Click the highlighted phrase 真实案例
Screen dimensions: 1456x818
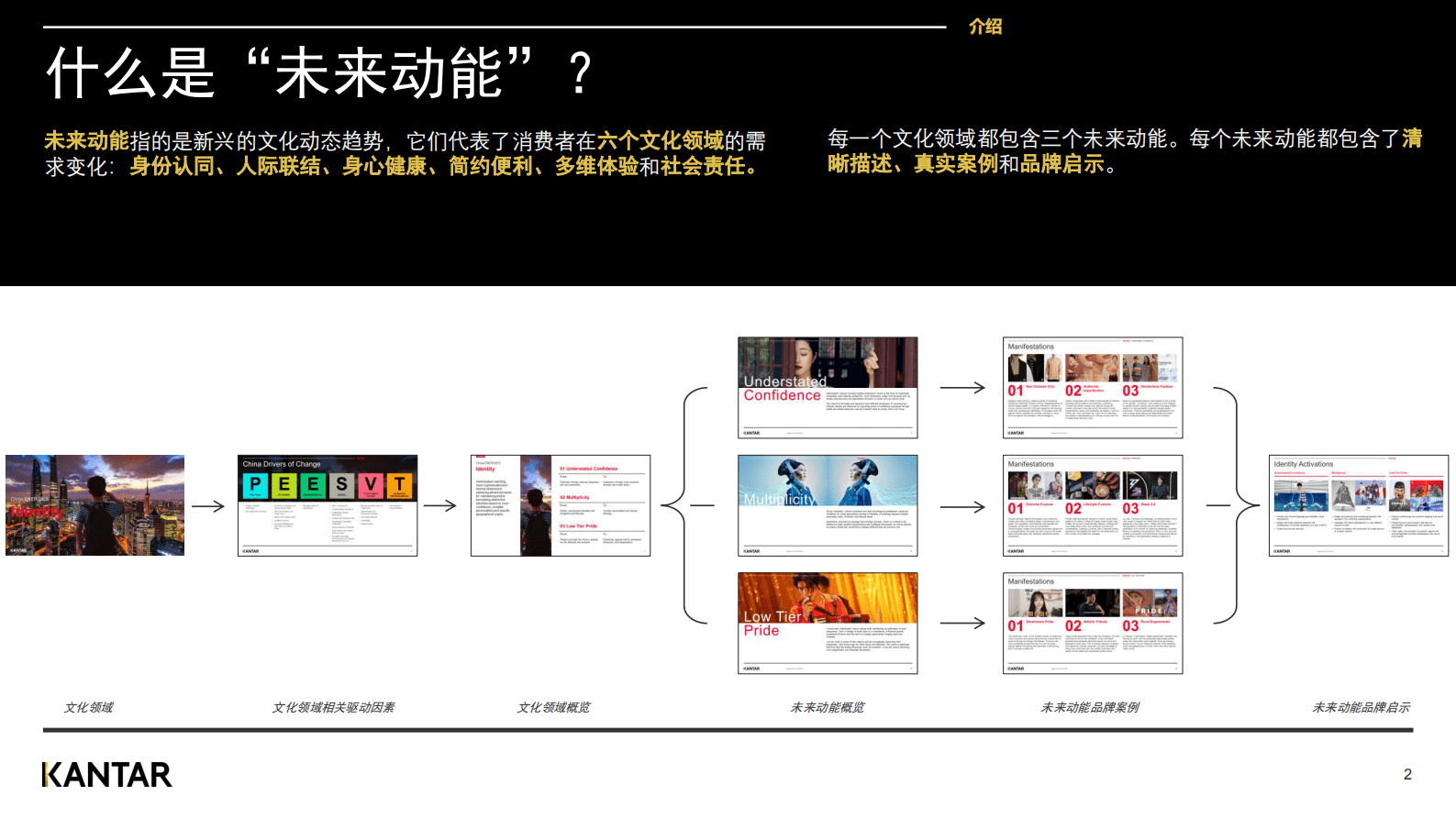pos(956,164)
